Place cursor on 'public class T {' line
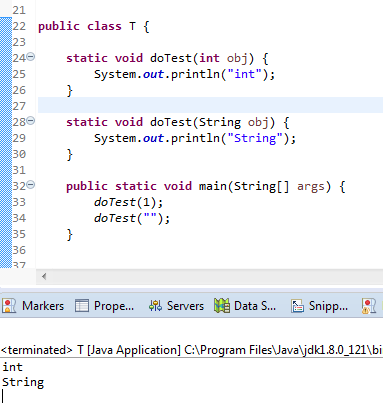This screenshot has height=403, width=383. (94, 26)
